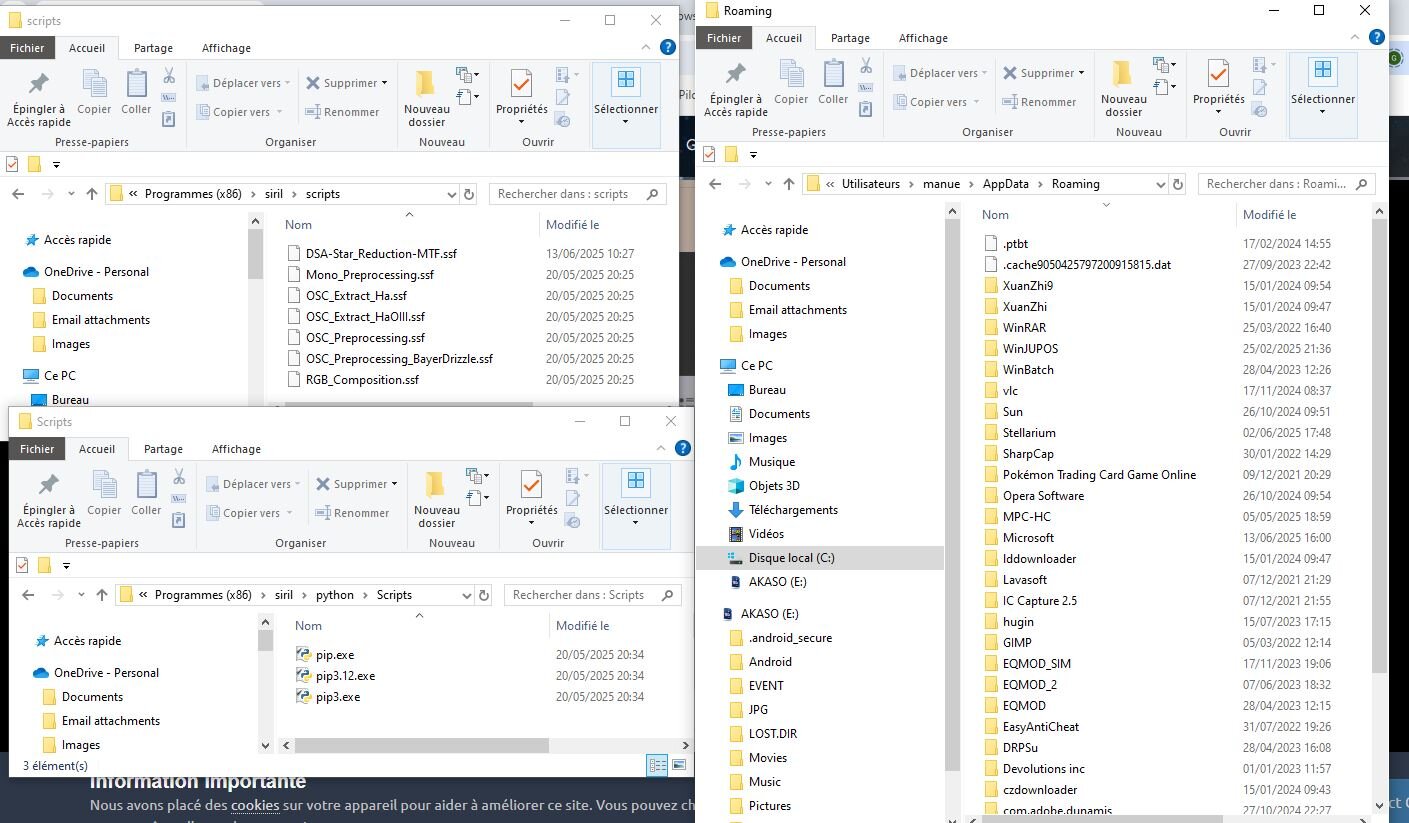Click the edit icon in siril scripts ribbon

tap(563, 98)
